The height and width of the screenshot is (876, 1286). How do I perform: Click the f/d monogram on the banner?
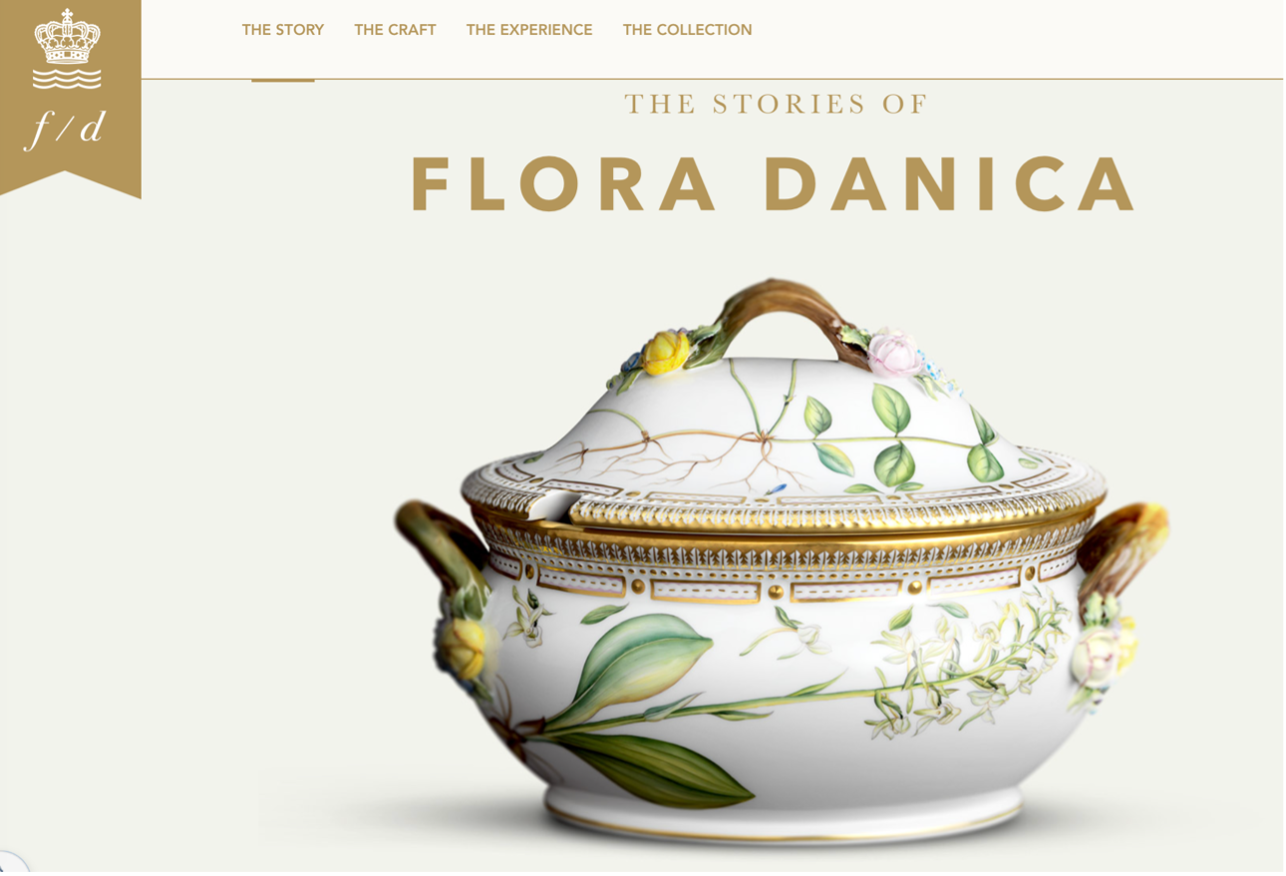click(66, 130)
